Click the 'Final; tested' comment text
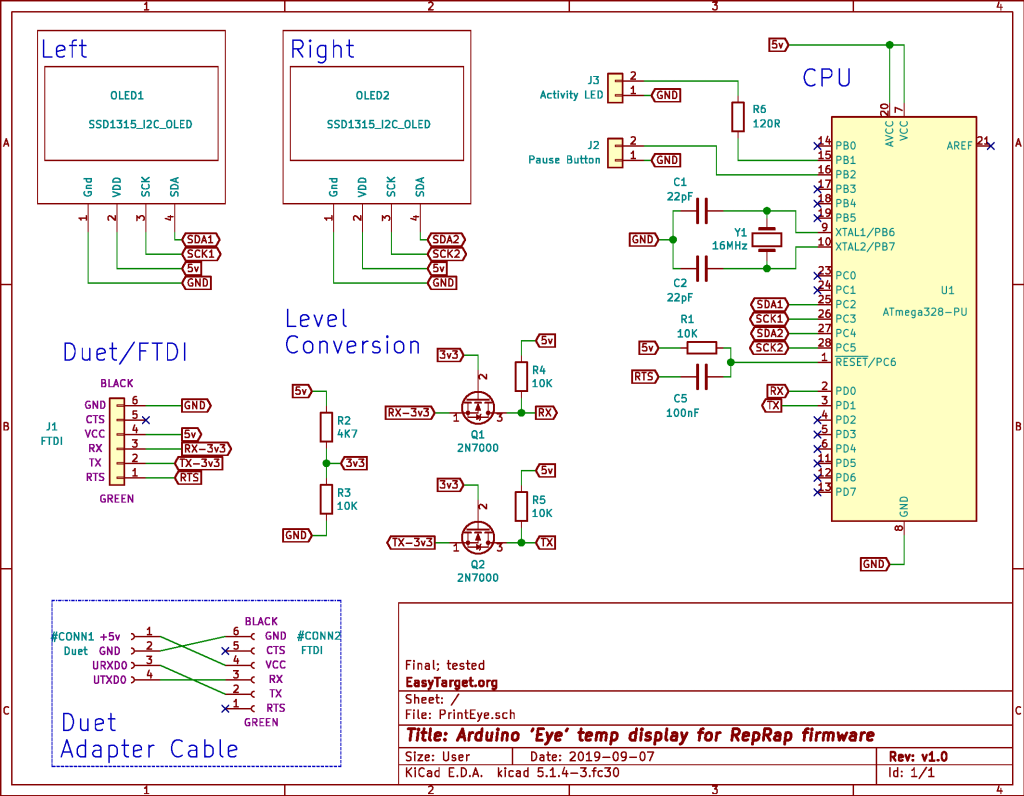 pos(445,665)
